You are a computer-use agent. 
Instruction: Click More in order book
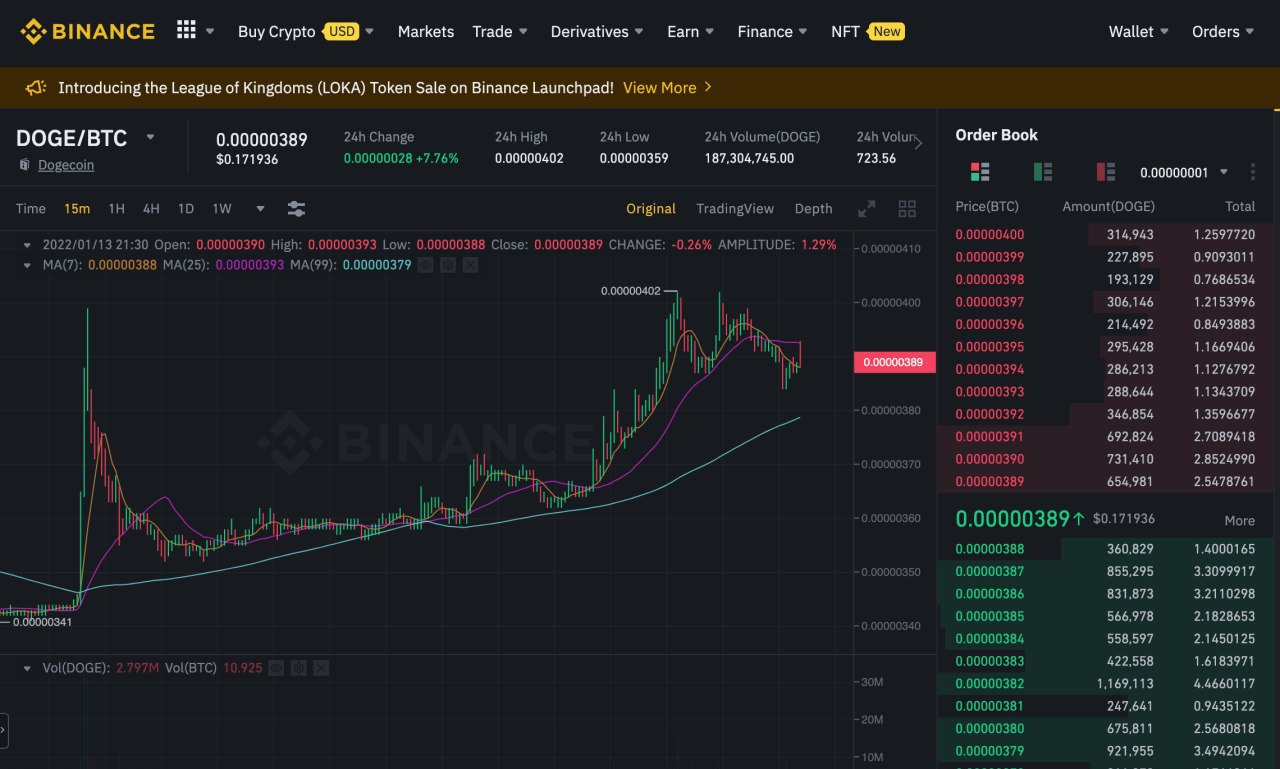coord(1240,521)
